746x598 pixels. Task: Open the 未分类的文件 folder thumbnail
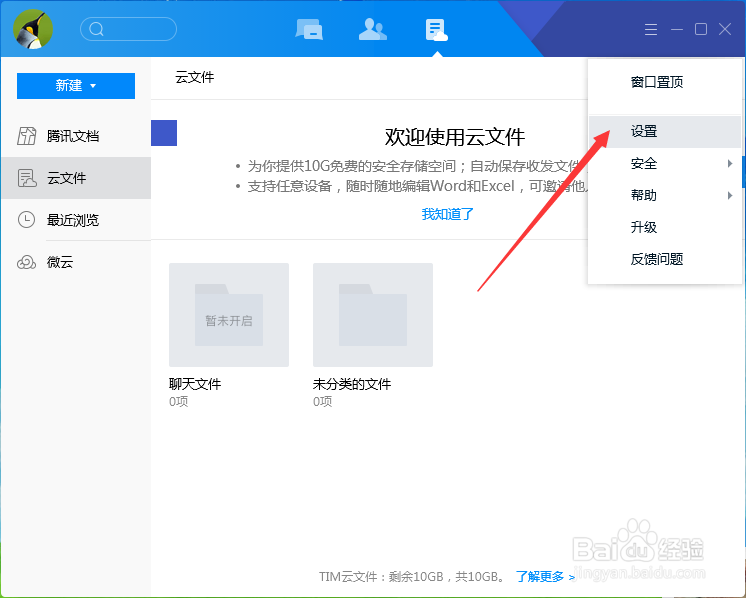click(x=373, y=315)
